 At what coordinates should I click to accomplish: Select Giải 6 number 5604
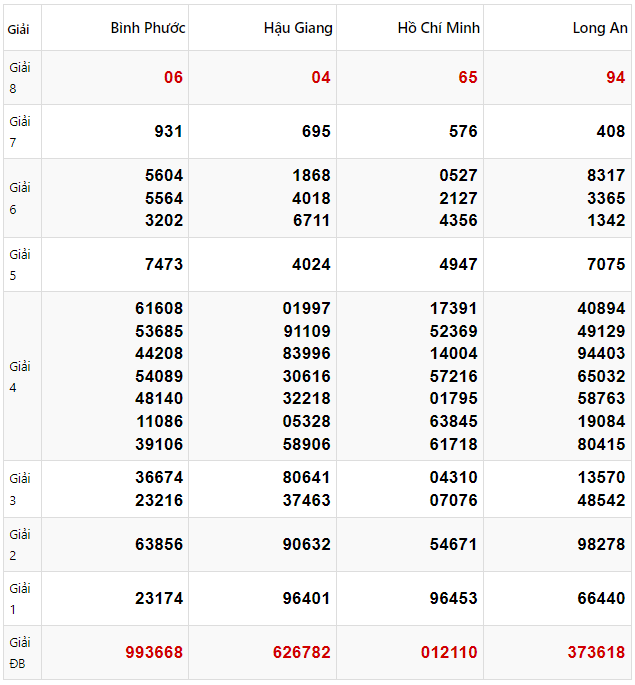coord(164,176)
